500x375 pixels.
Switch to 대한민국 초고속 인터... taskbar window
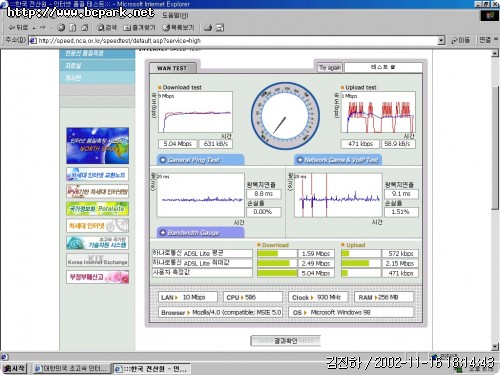(x=72, y=368)
